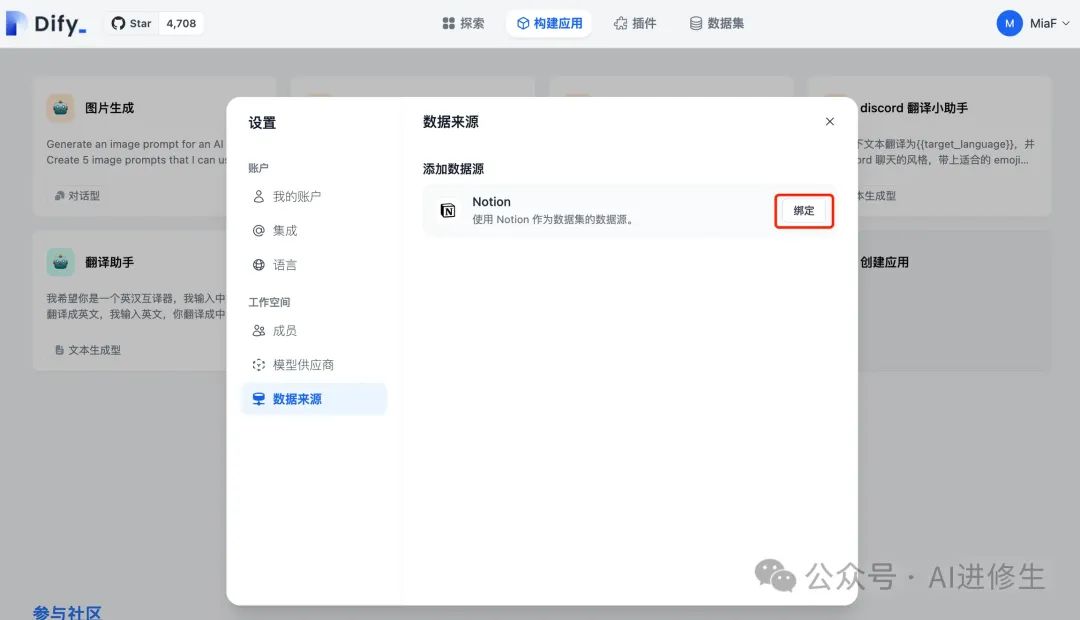1080x620 pixels.
Task: Click the 绑定 button for Notion
Action: pos(804,211)
